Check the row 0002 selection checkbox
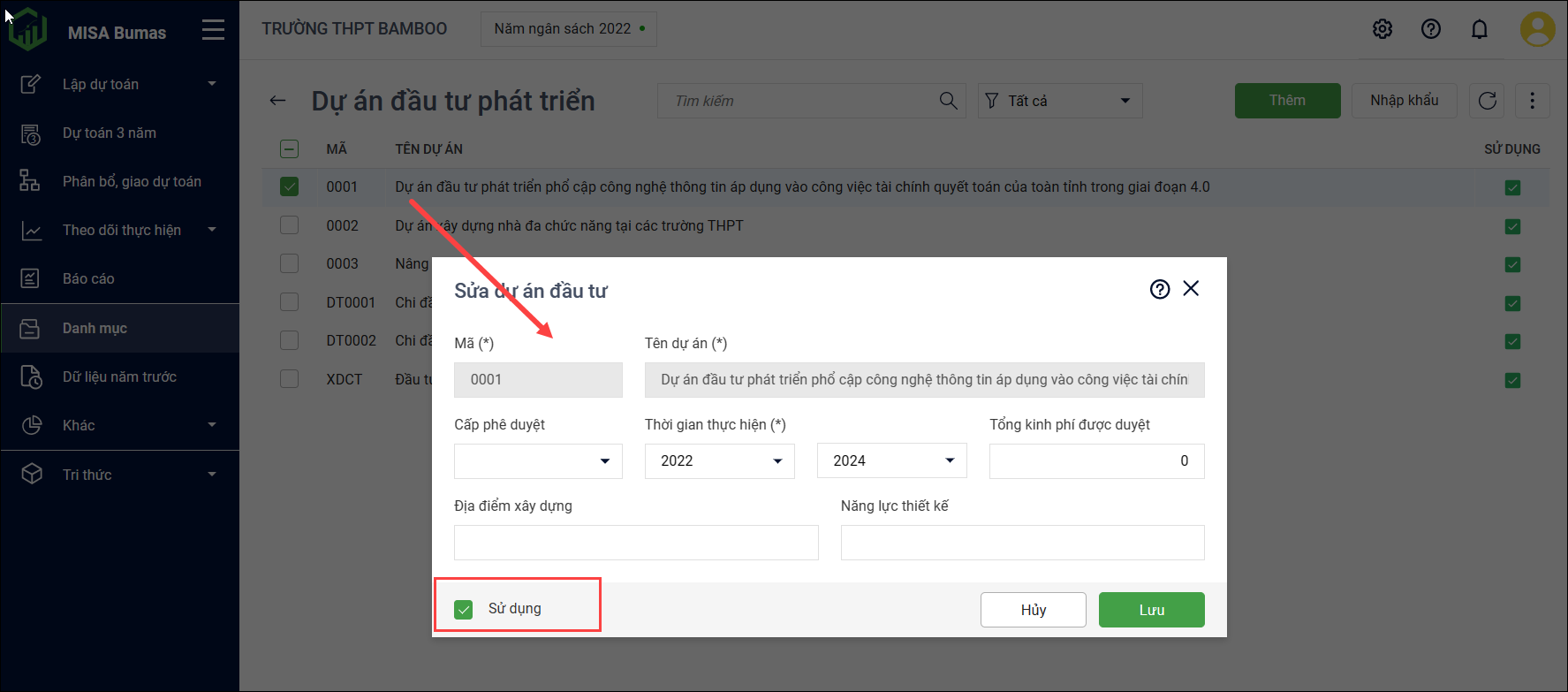 tap(290, 225)
